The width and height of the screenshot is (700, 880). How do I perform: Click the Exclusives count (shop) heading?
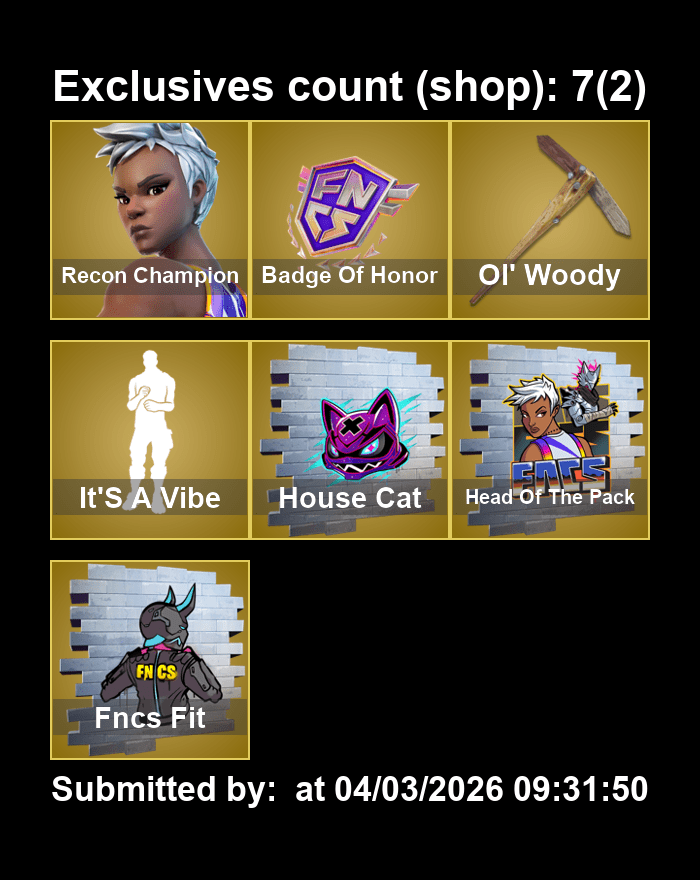click(305, 87)
